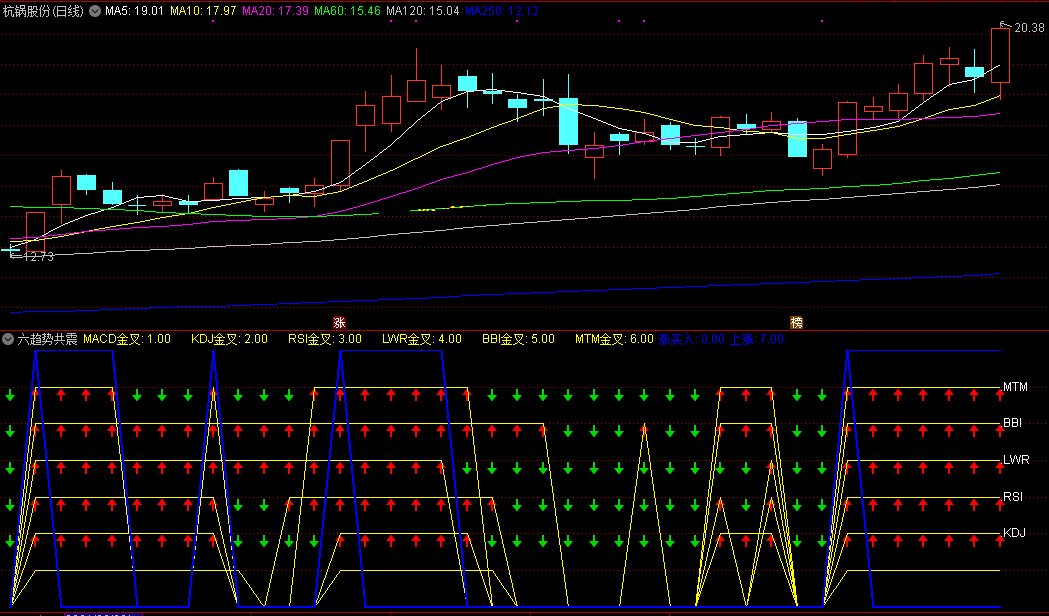Click the BBI金叉: 5.00 value
The width and height of the screenshot is (1049, 616).
tap(518, 339)
